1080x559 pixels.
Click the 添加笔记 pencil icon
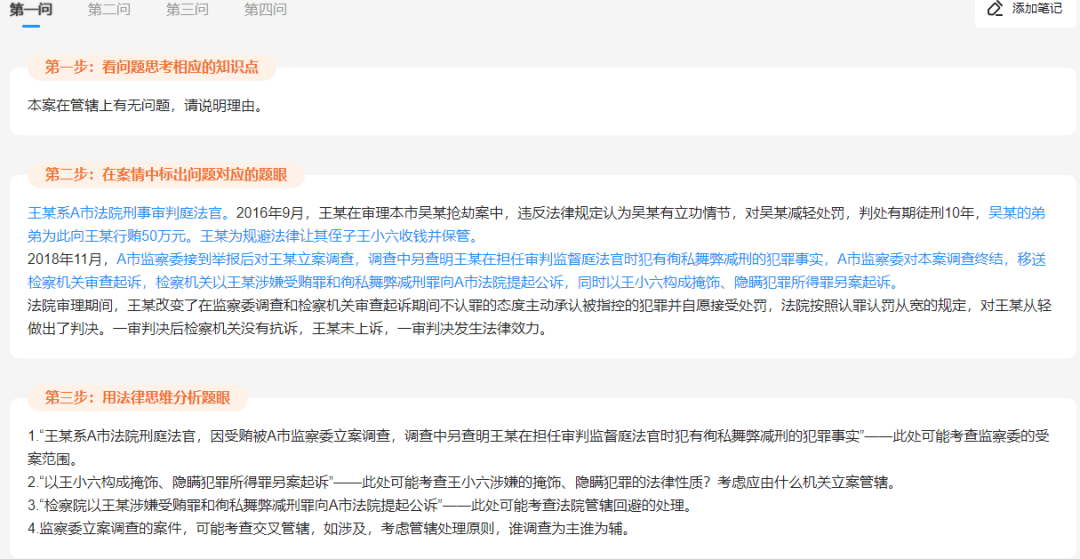[x=995, y=8]
